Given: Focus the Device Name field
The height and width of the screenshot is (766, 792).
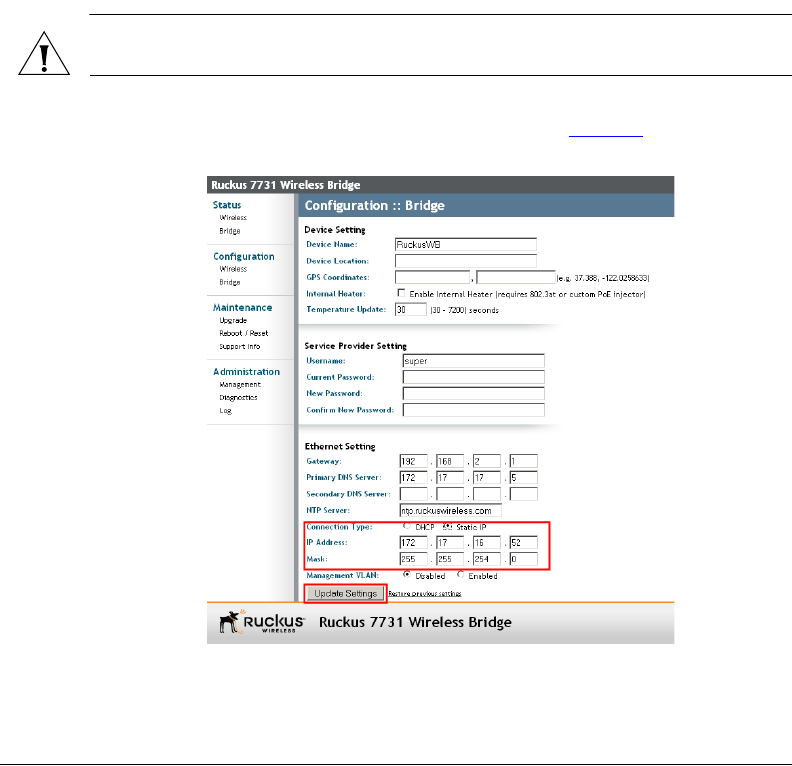Looking at the screenshot, I should (465, 245).
